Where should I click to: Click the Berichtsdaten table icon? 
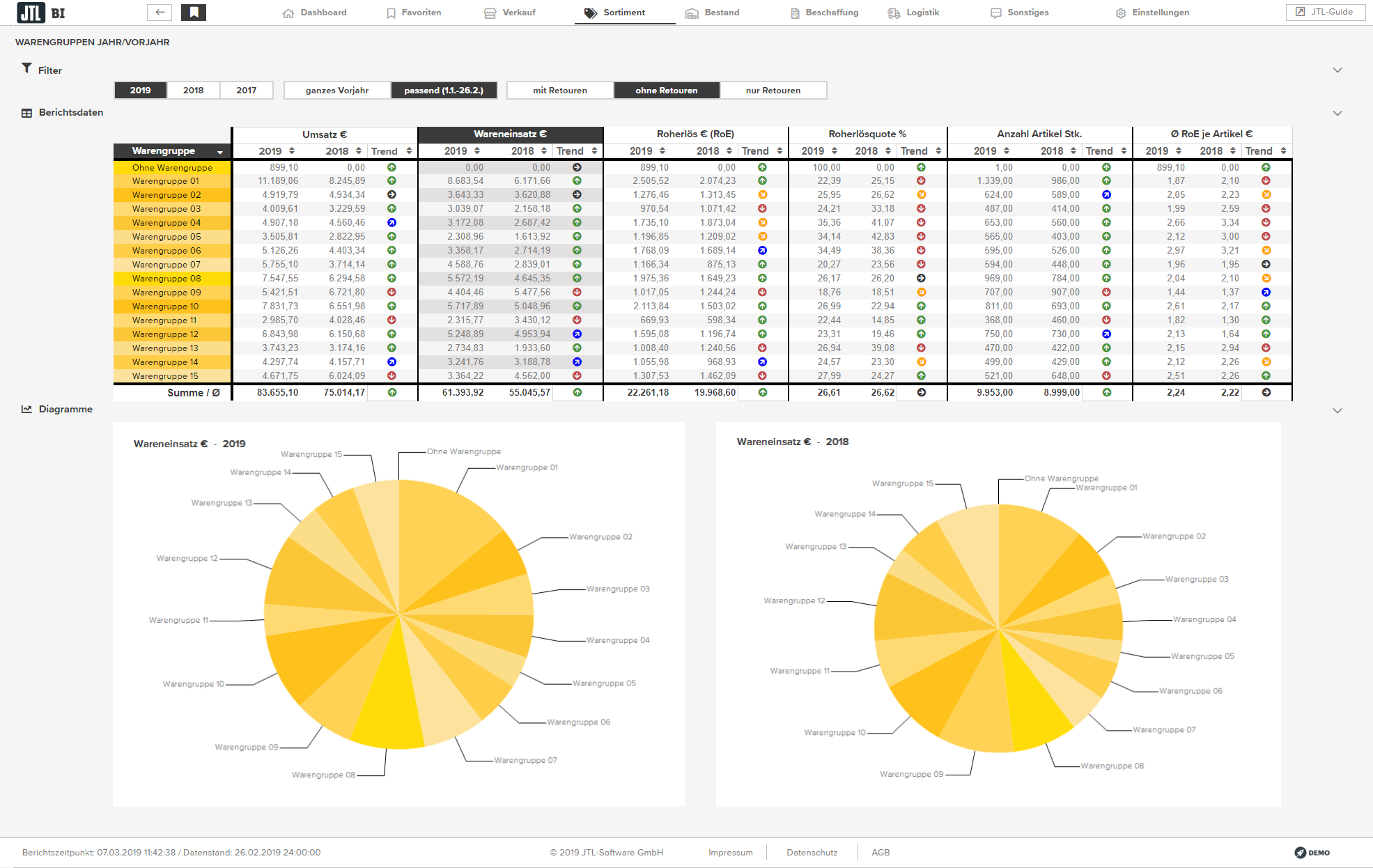pyautogui.click(x=26, y=113)
